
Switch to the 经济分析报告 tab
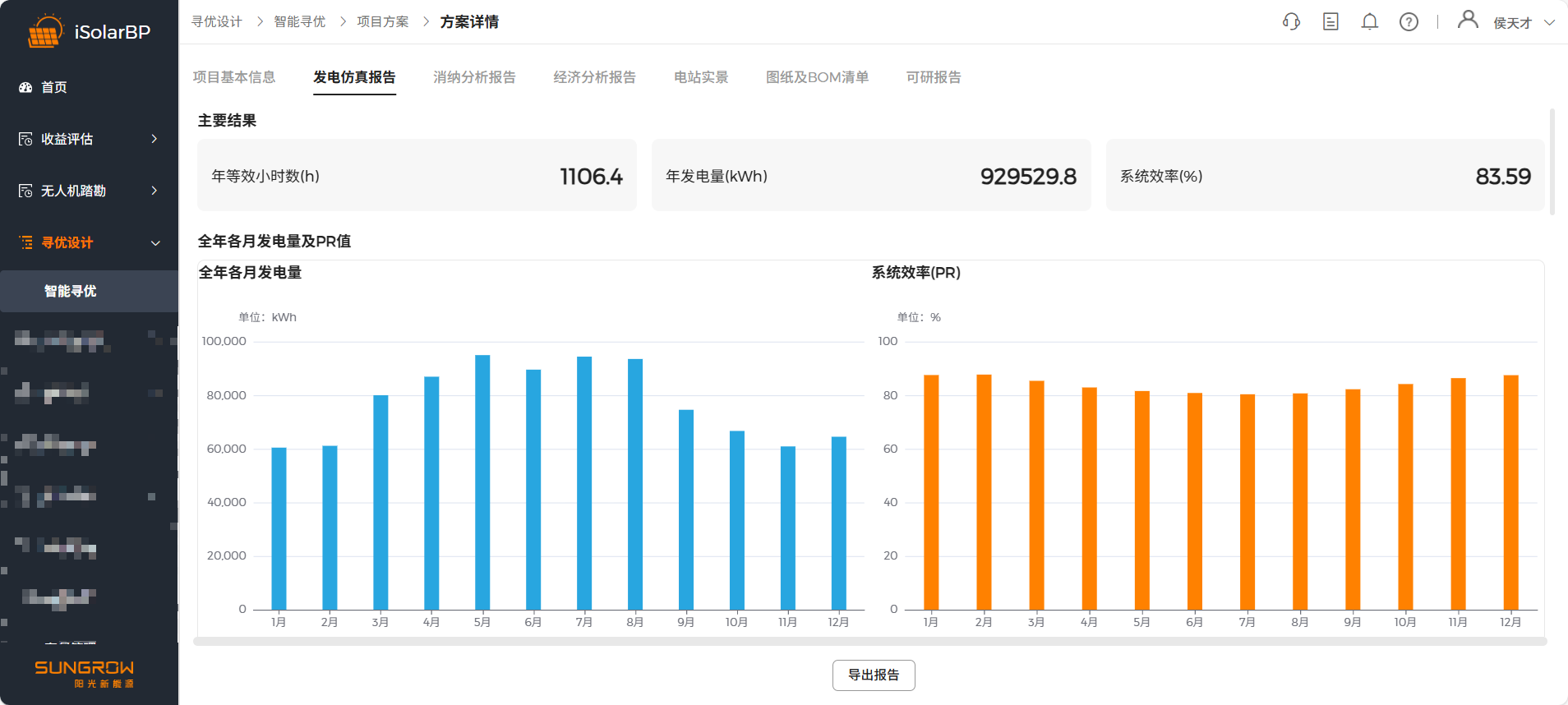[x=594, y=77]
